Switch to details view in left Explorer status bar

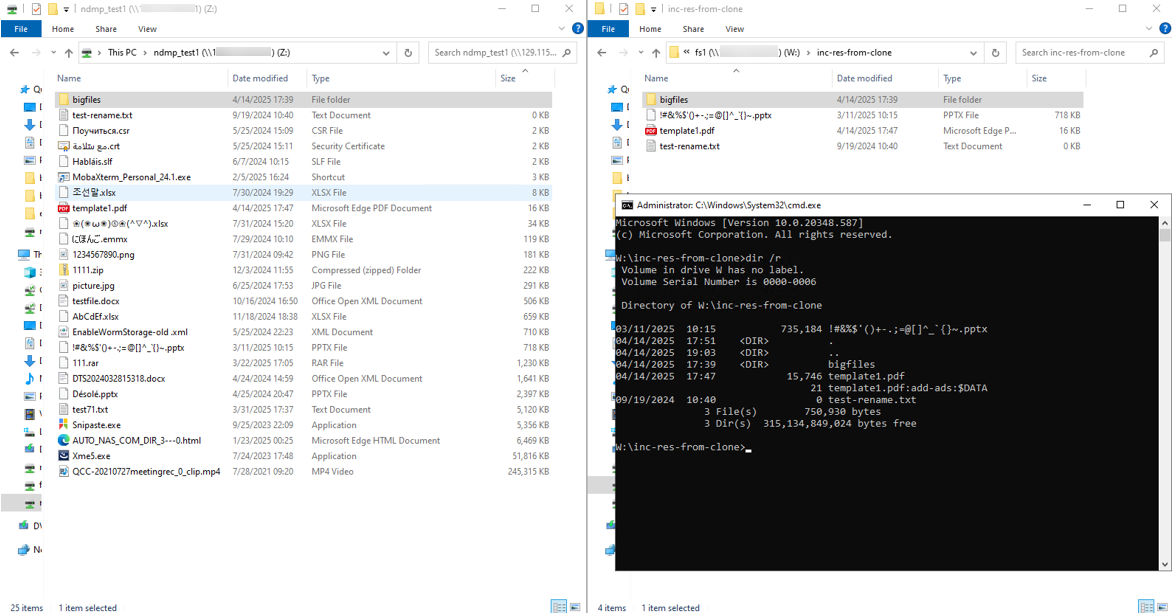click(x=559, y=606)
